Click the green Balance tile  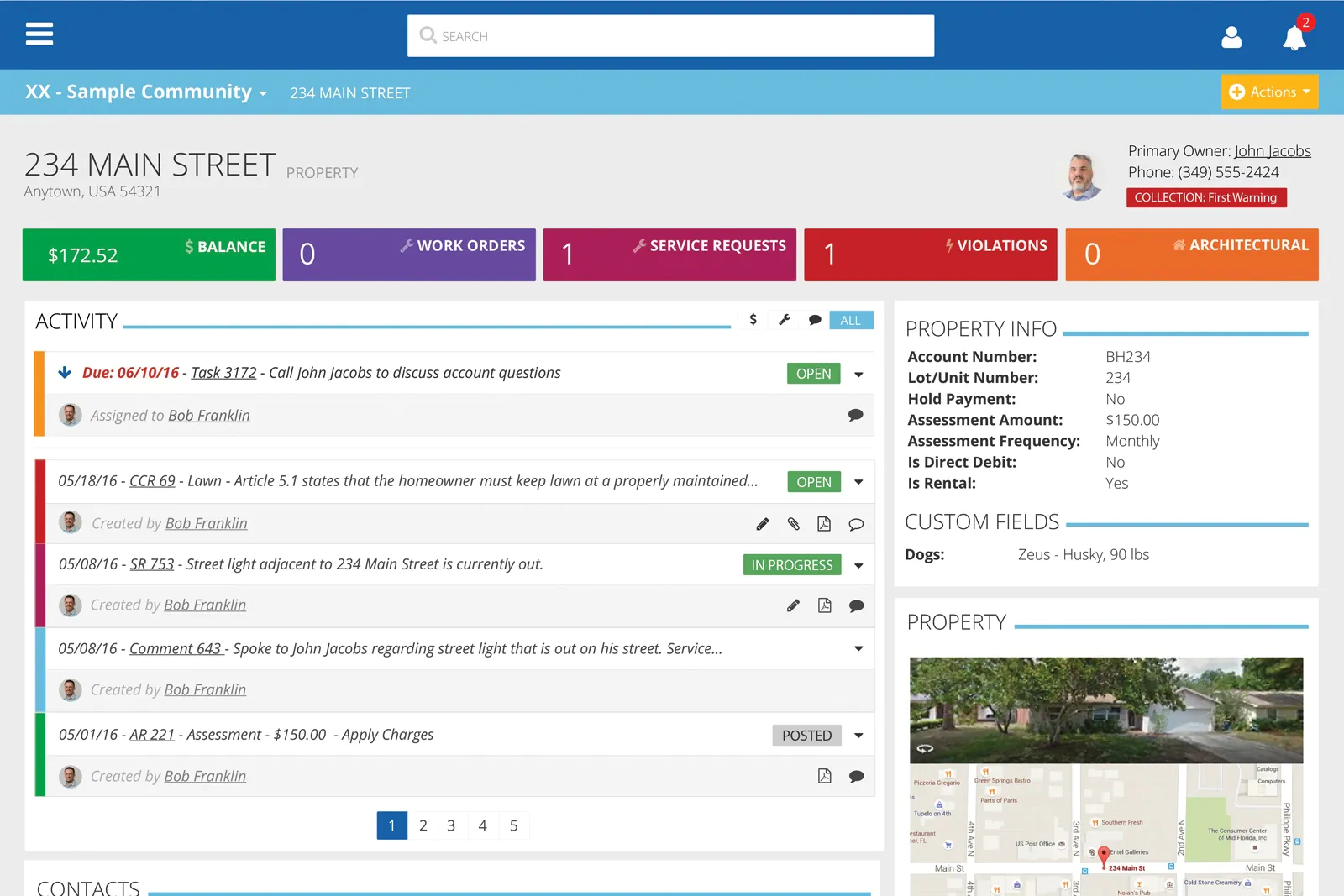[x=149, y=254]
